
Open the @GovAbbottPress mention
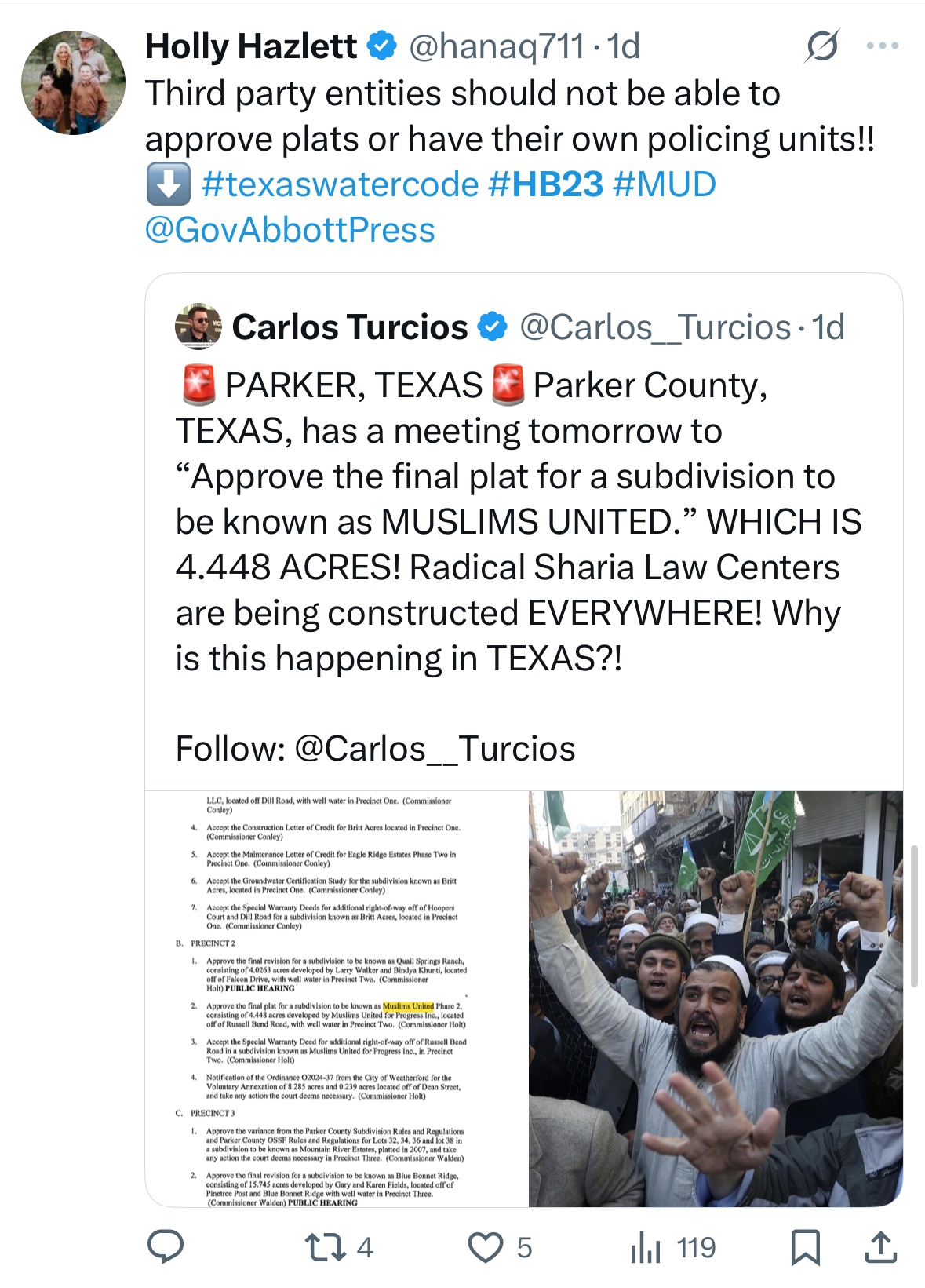(x=290, y=230)
